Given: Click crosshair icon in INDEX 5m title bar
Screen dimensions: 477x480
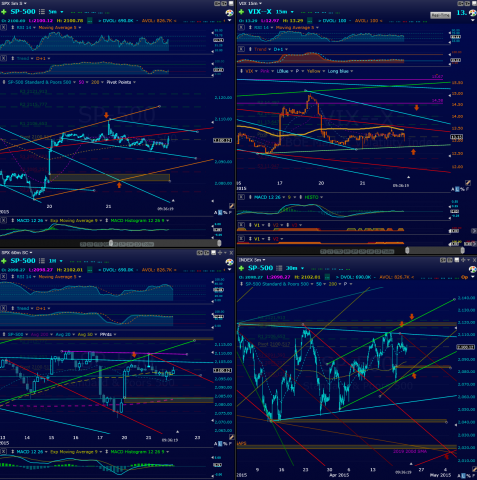Looking at the screenshot, I should 463,260.
